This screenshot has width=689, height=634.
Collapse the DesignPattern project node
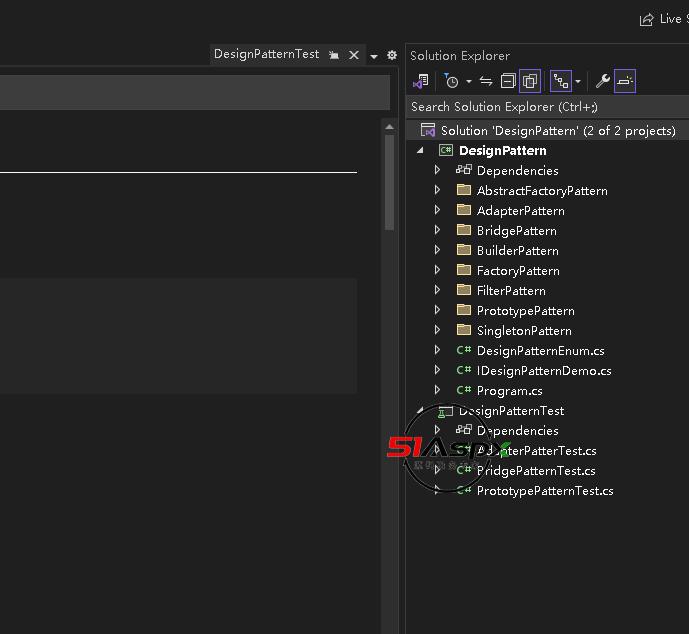(420, 150)
